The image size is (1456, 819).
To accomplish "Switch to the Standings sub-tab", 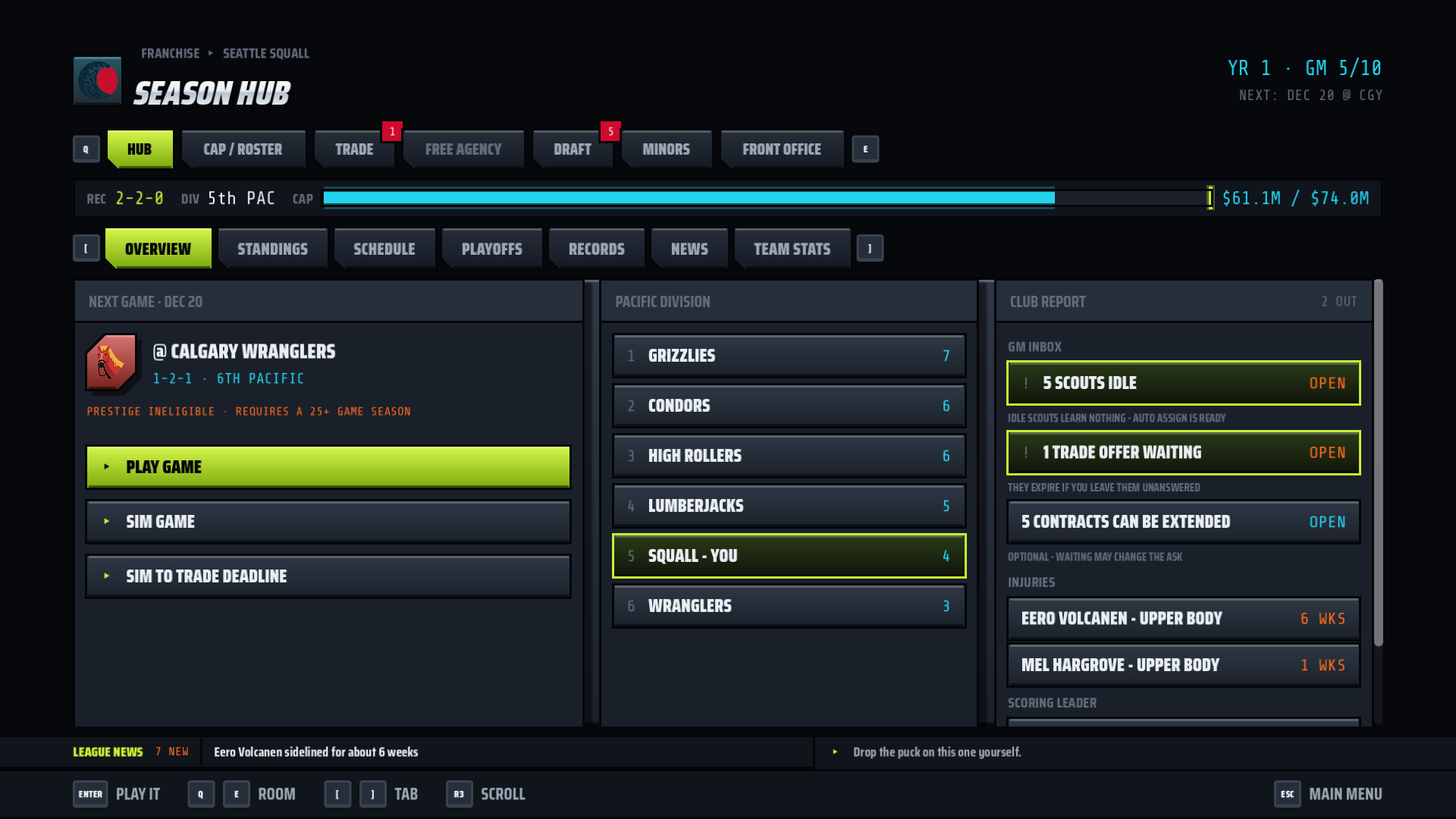I will point(272,249).
